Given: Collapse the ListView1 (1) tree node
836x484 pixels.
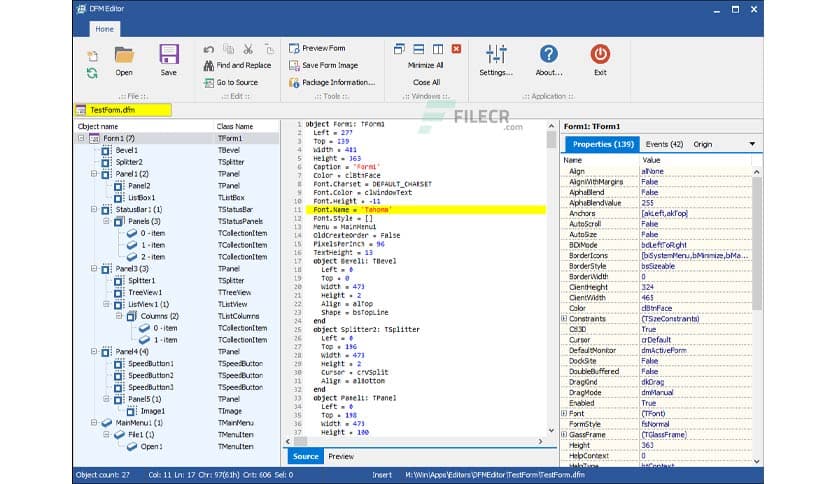Looking at the screenshot, I should (106, 304).
